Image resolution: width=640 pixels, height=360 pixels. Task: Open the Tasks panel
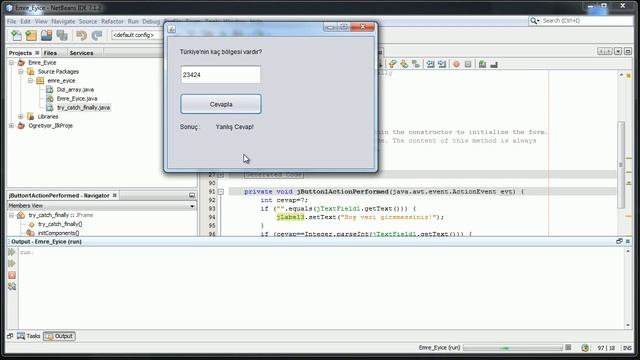29,336
